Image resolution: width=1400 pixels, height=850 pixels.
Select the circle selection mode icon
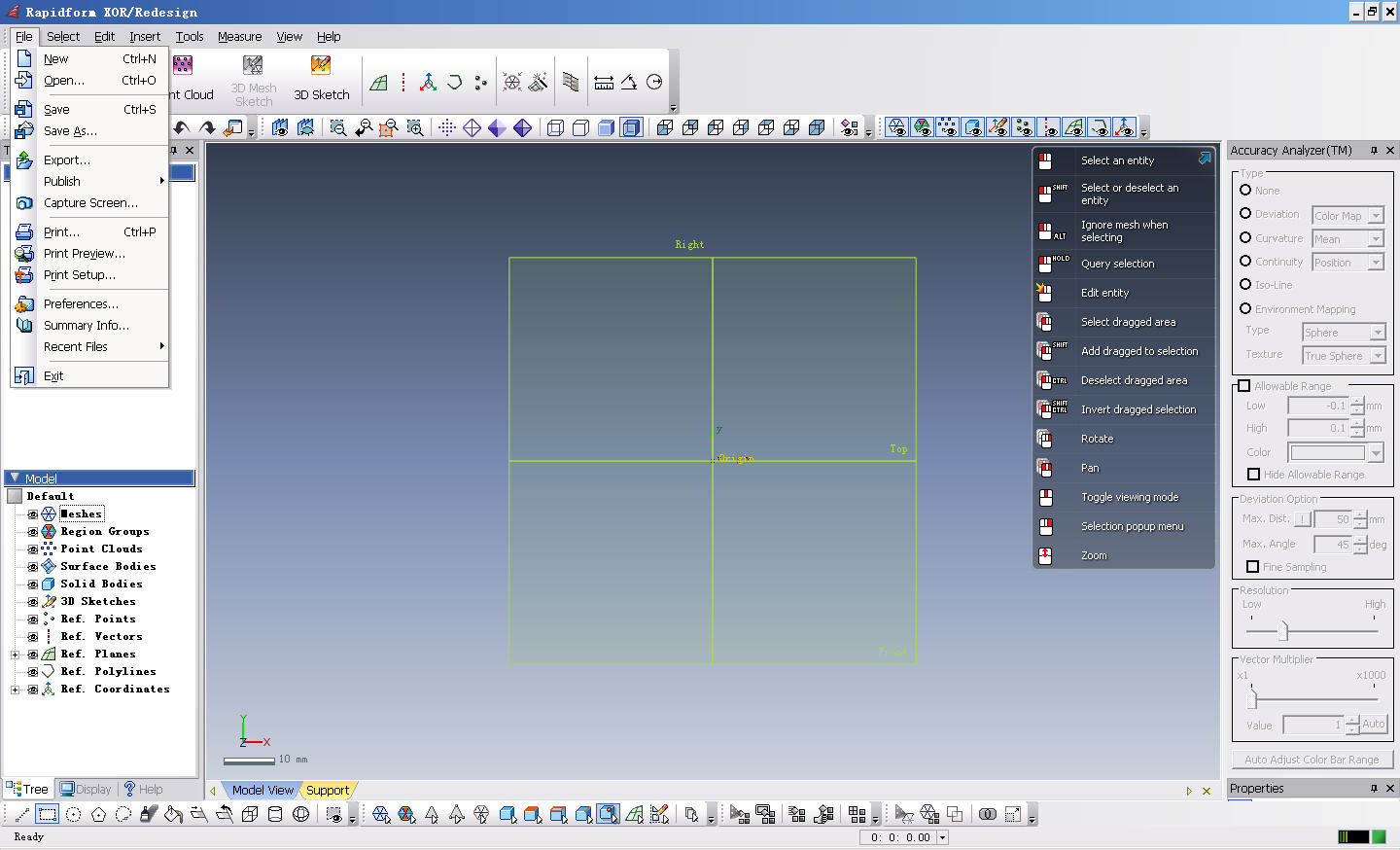pos(73,814)
